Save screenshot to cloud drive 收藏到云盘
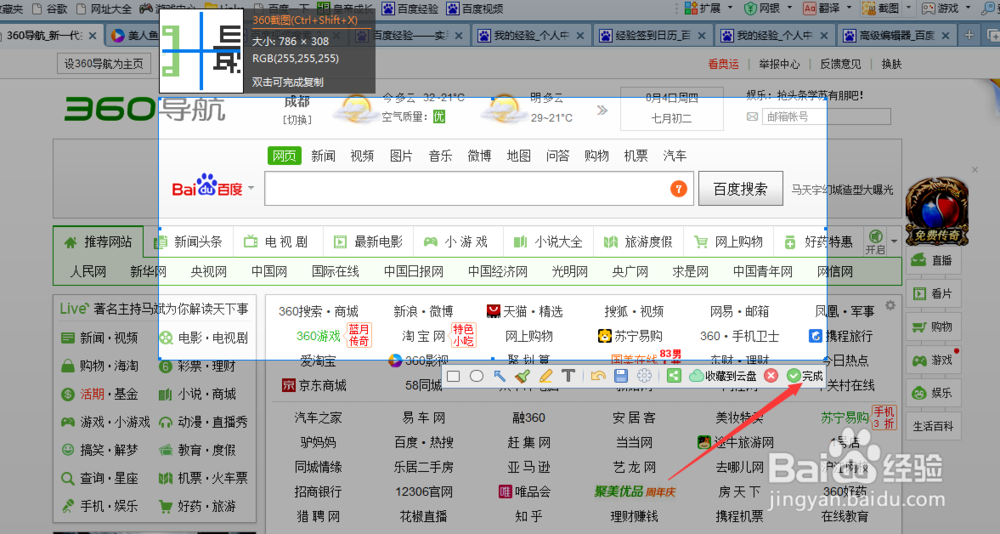 click(724, 376)
